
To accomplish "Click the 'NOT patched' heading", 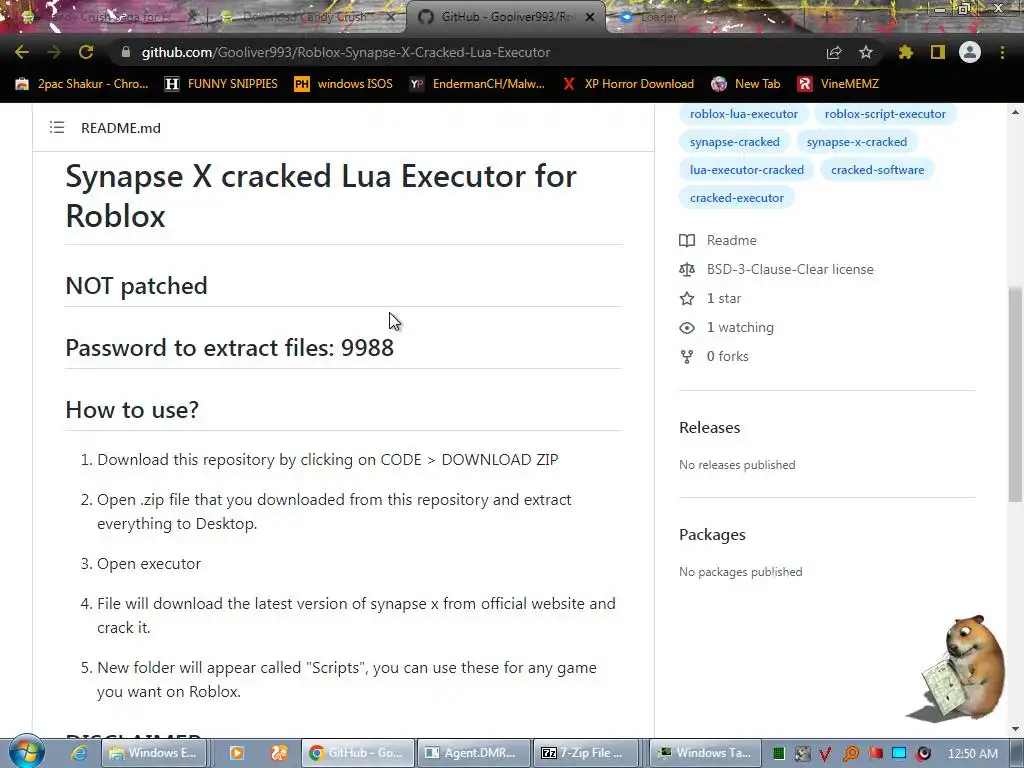I will click(136, 285).
